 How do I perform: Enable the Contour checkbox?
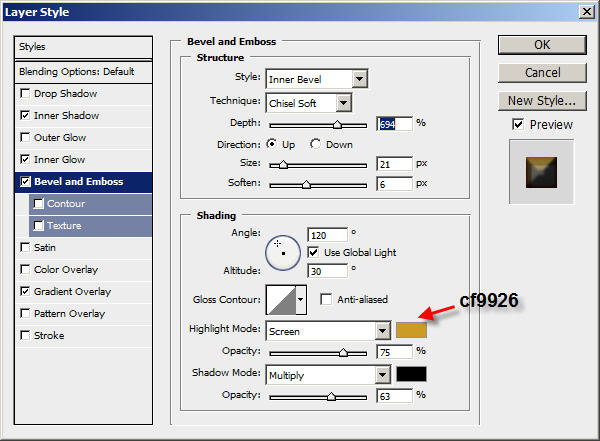point(39,203)
